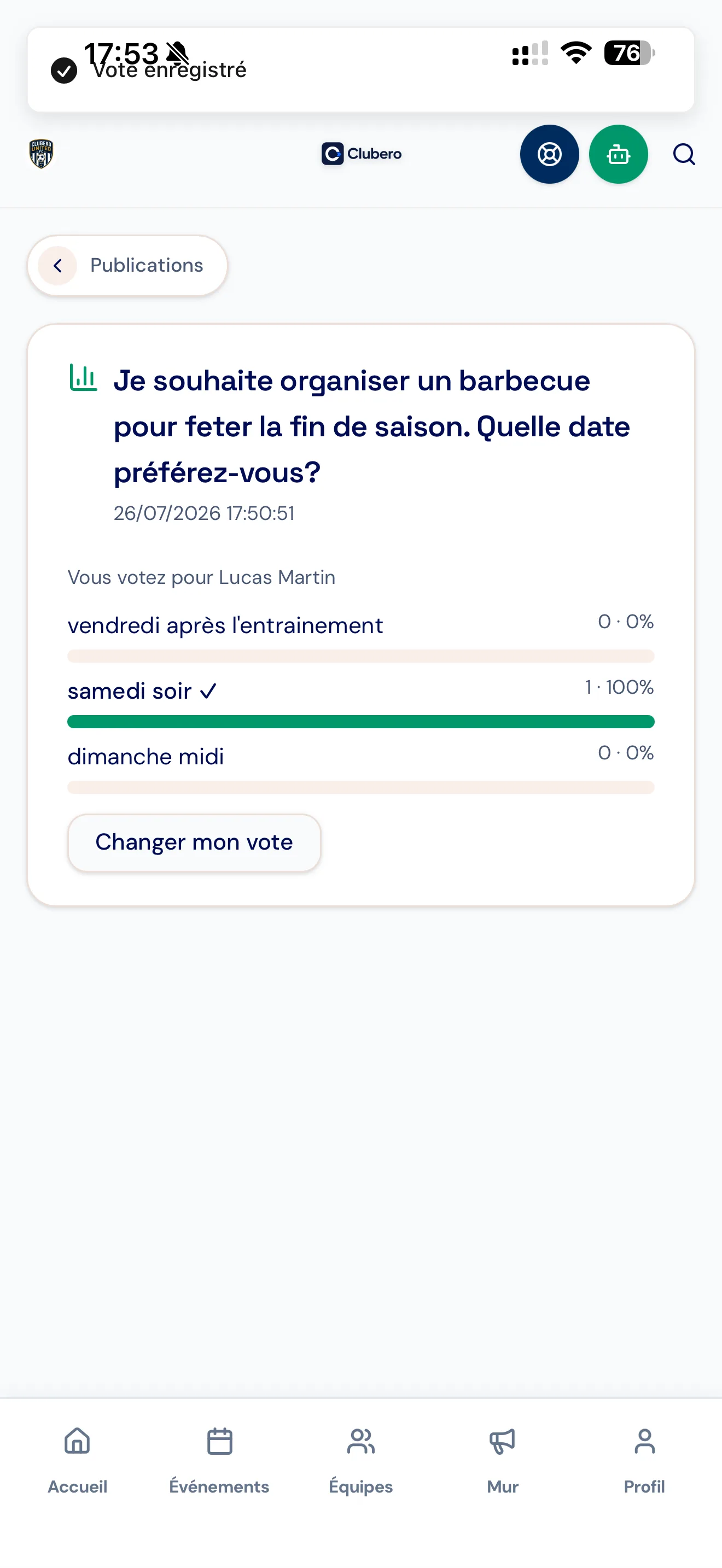
Task: Click the Changer mon vote button
Action: [194, 842]
